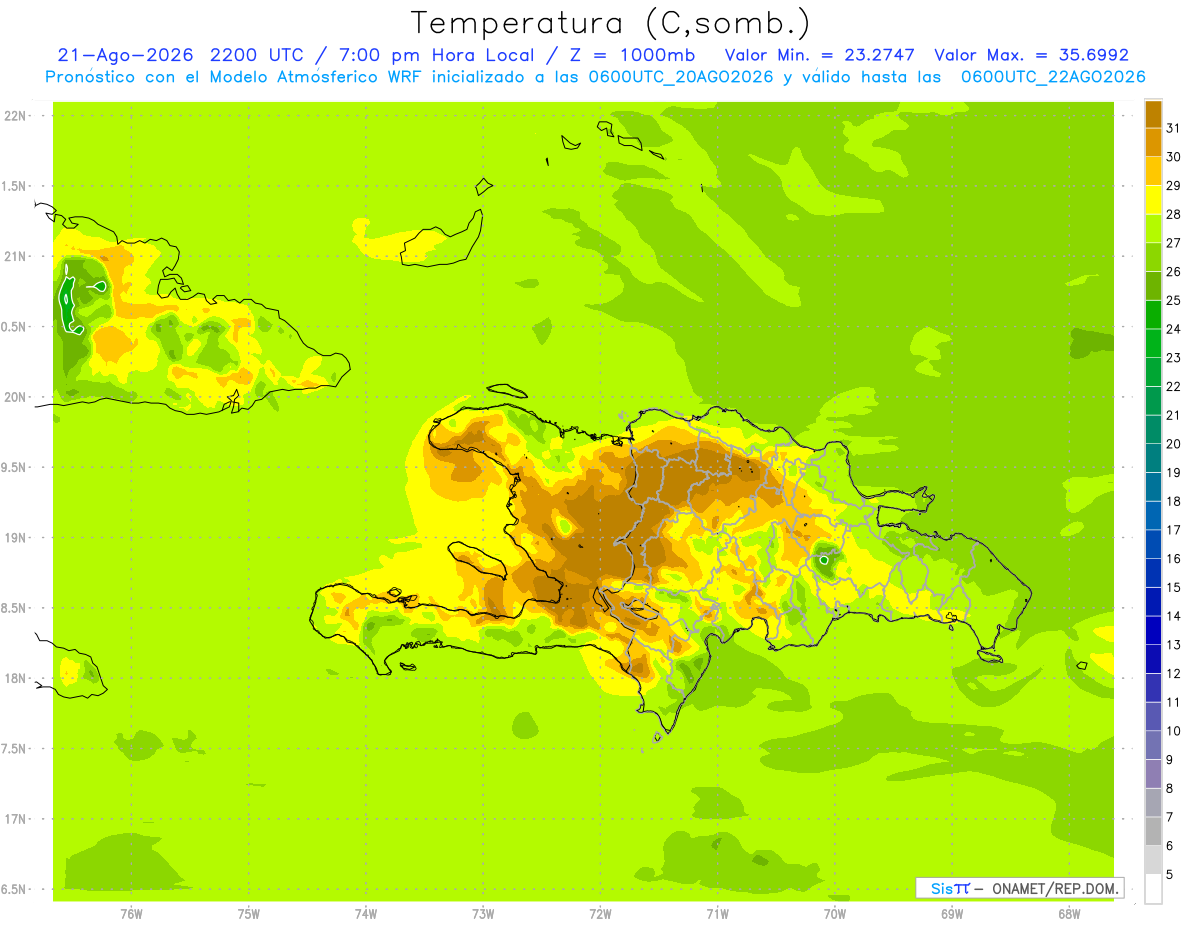
Task: Click the yellow legend swatch between 28 and 29
Action: click(1153, 200)
